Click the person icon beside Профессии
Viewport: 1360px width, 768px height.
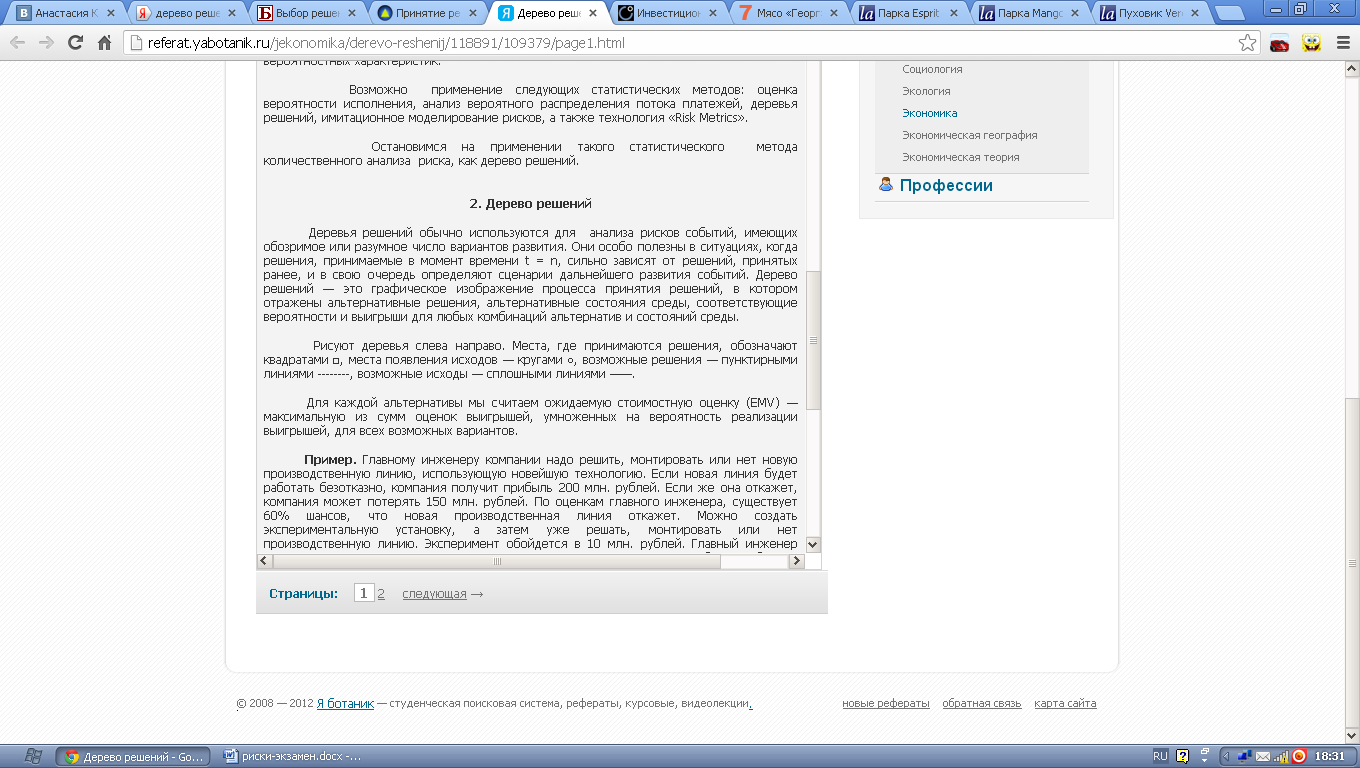[x=885, y=184]
